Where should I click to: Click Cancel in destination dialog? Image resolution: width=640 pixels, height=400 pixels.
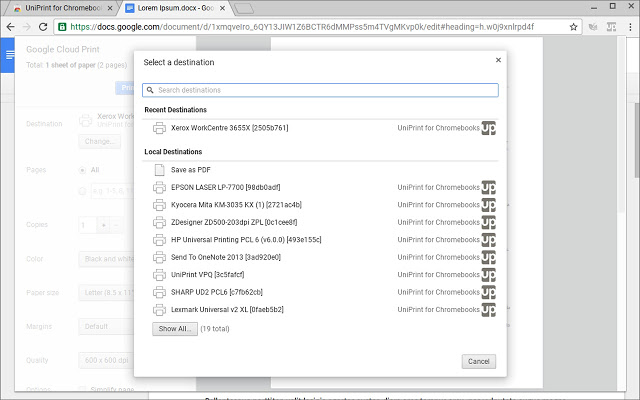[x=479, y=362]
